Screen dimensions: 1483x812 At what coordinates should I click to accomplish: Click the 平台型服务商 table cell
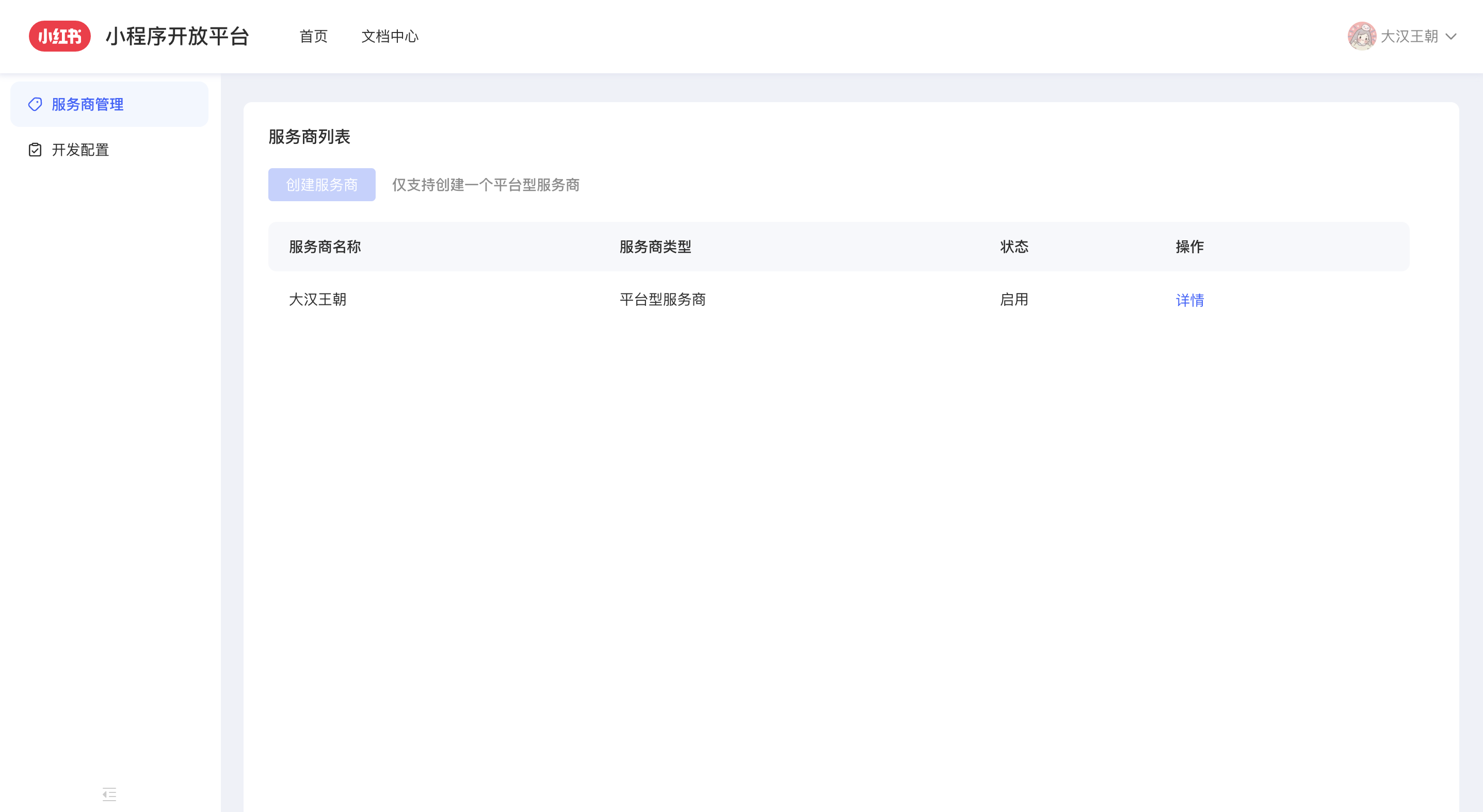(663, 299)
